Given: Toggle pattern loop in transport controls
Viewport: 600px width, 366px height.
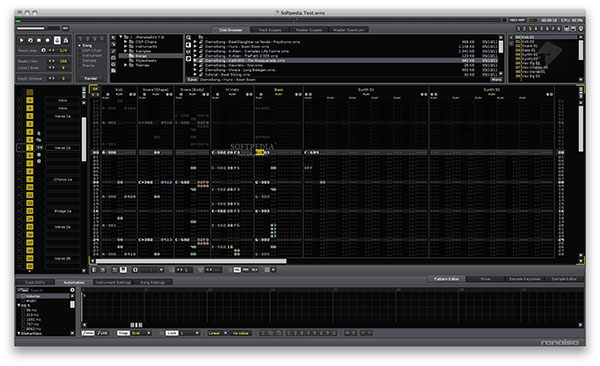Looking at the screenshot, I should pos(30,40).
